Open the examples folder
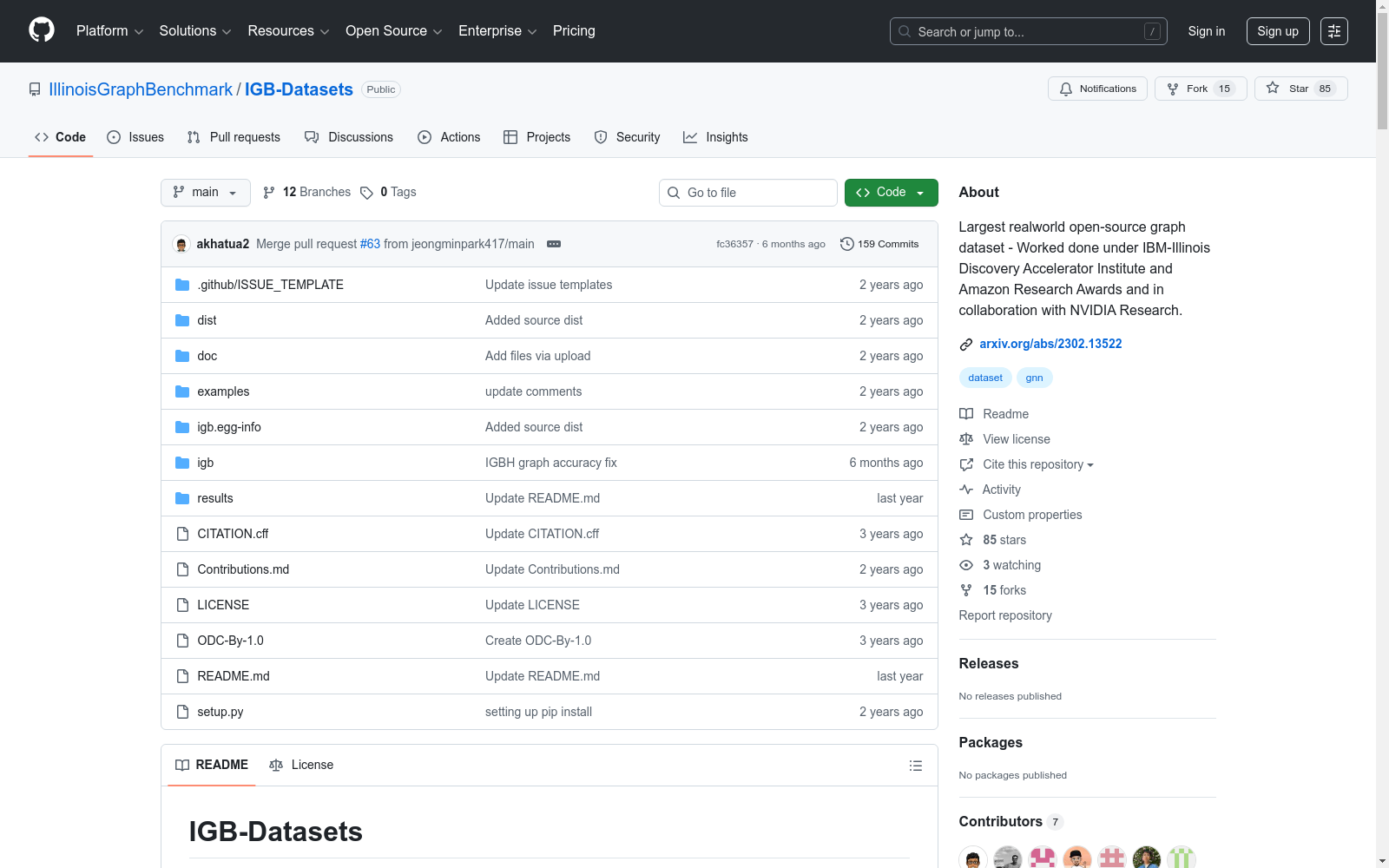 223,391
